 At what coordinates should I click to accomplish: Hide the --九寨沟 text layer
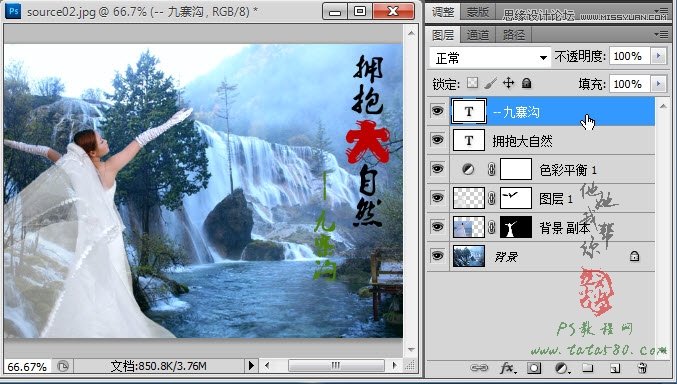pos(437,111)
